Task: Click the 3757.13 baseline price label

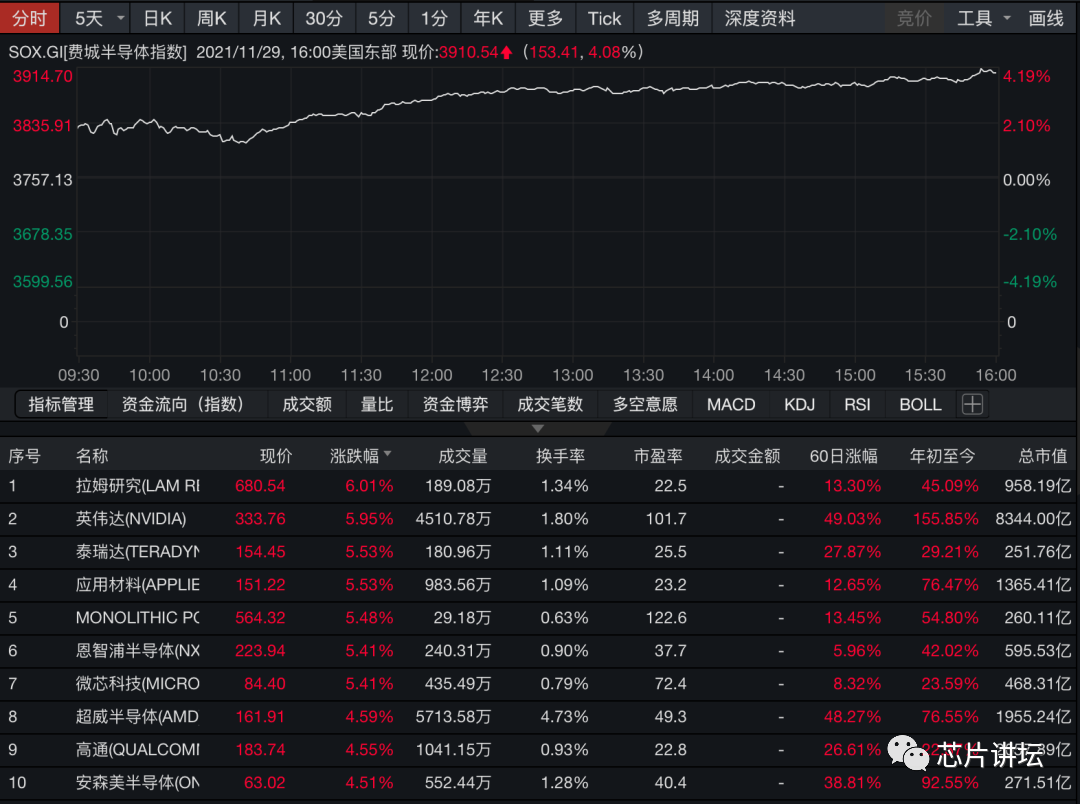Action: tap(43, 181)
